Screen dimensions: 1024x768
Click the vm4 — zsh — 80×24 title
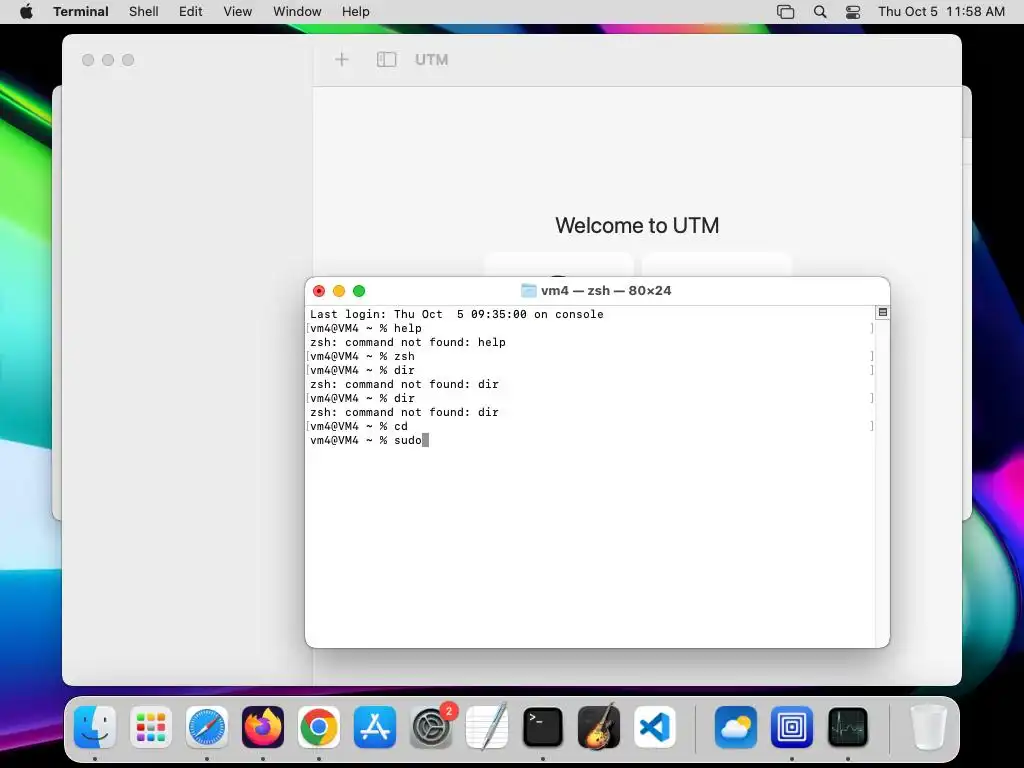click(x=606, y=291)
